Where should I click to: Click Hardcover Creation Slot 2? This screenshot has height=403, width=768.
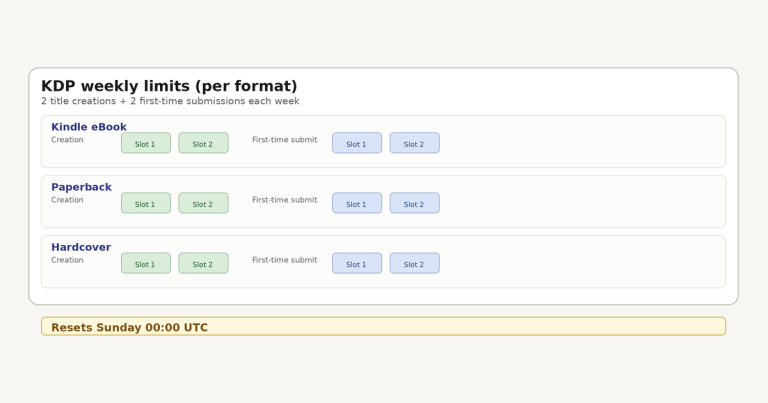203,263
